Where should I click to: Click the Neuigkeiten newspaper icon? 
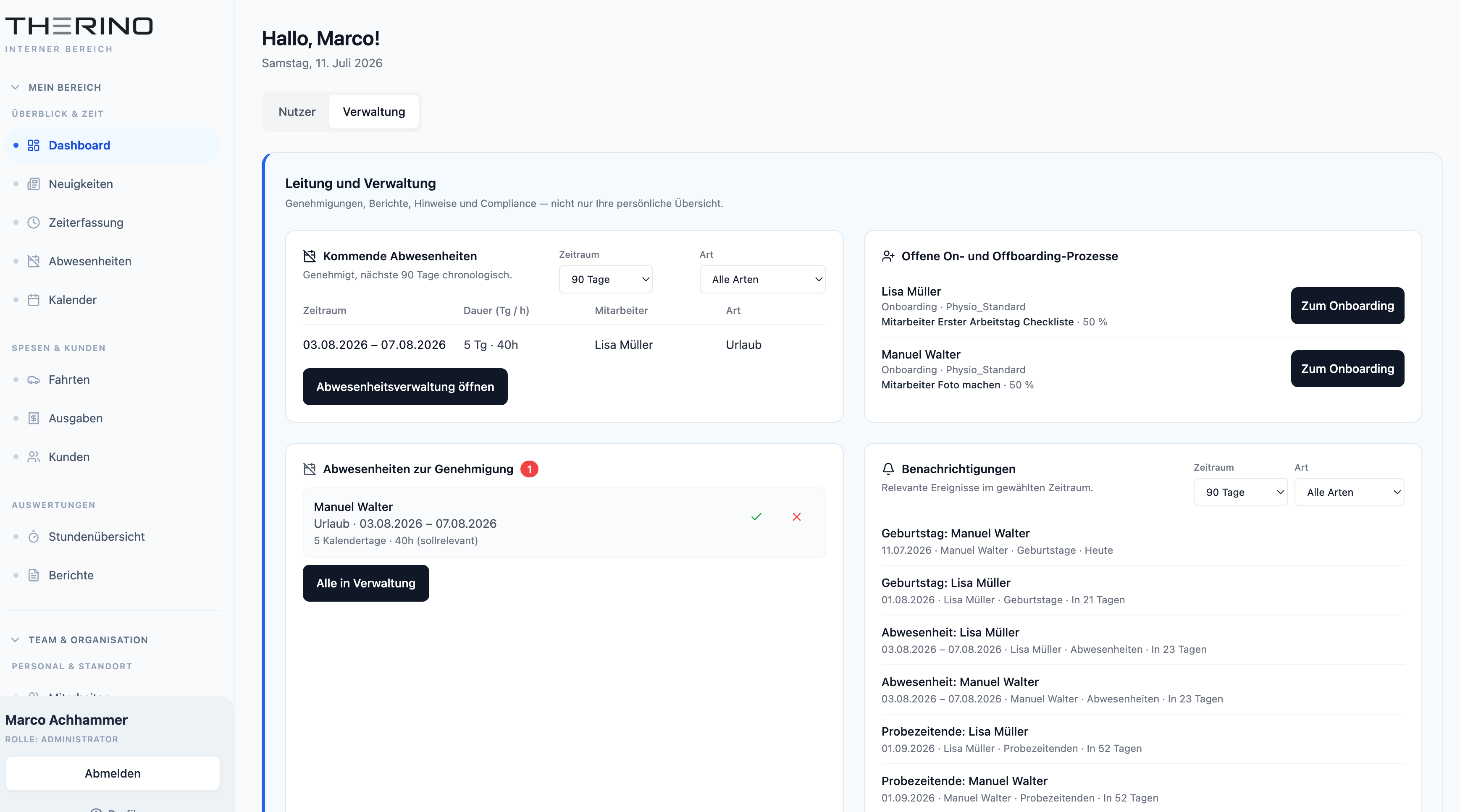click(34, 183)
